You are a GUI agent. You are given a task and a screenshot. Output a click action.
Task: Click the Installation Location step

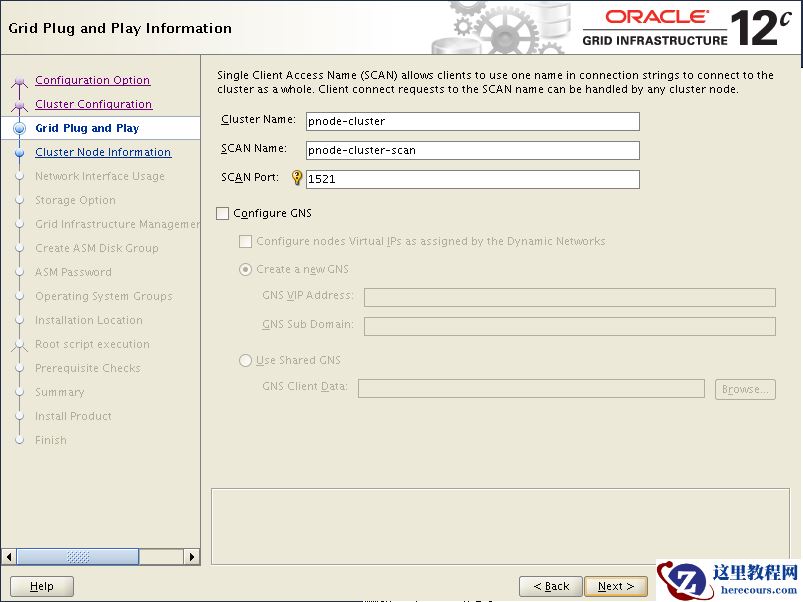[x=89, y=320]
